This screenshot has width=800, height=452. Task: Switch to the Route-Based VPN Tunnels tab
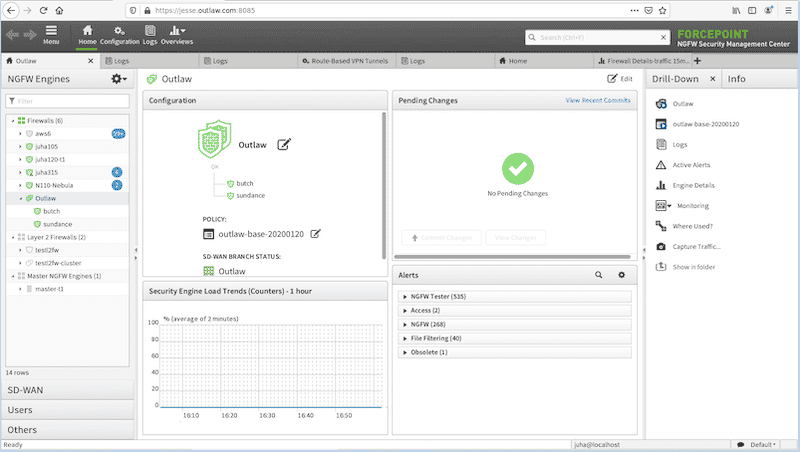(x=345, y=61)
